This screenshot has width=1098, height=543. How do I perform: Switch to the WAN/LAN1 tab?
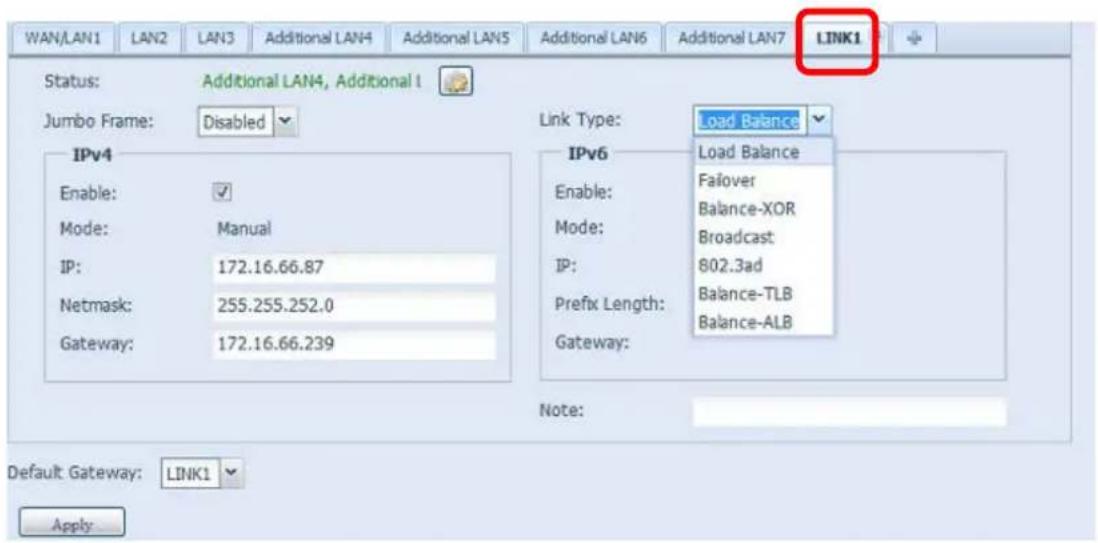click(63, 41)
